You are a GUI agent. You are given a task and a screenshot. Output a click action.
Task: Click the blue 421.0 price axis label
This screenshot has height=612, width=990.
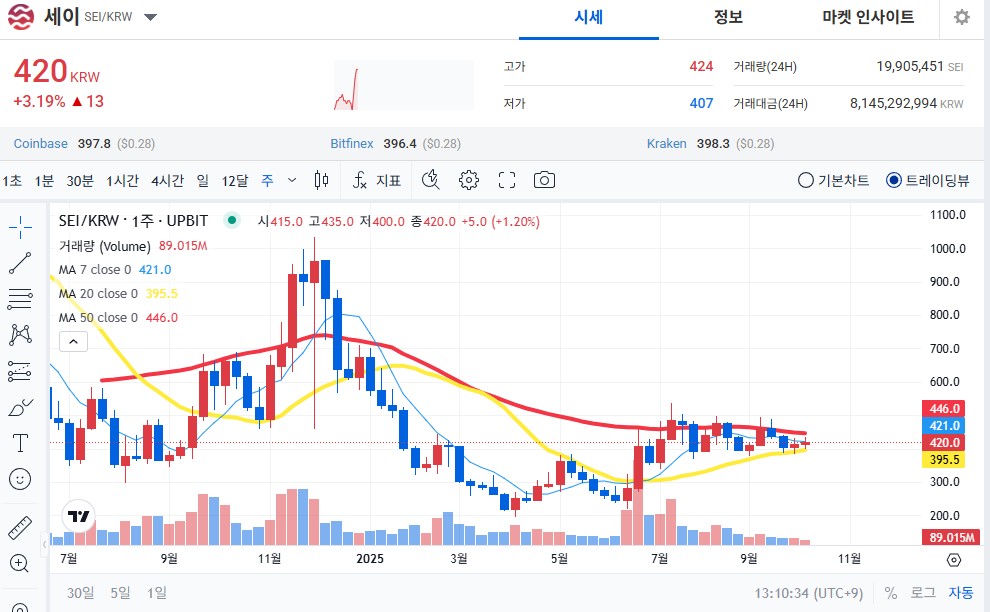tap(944, 426)
